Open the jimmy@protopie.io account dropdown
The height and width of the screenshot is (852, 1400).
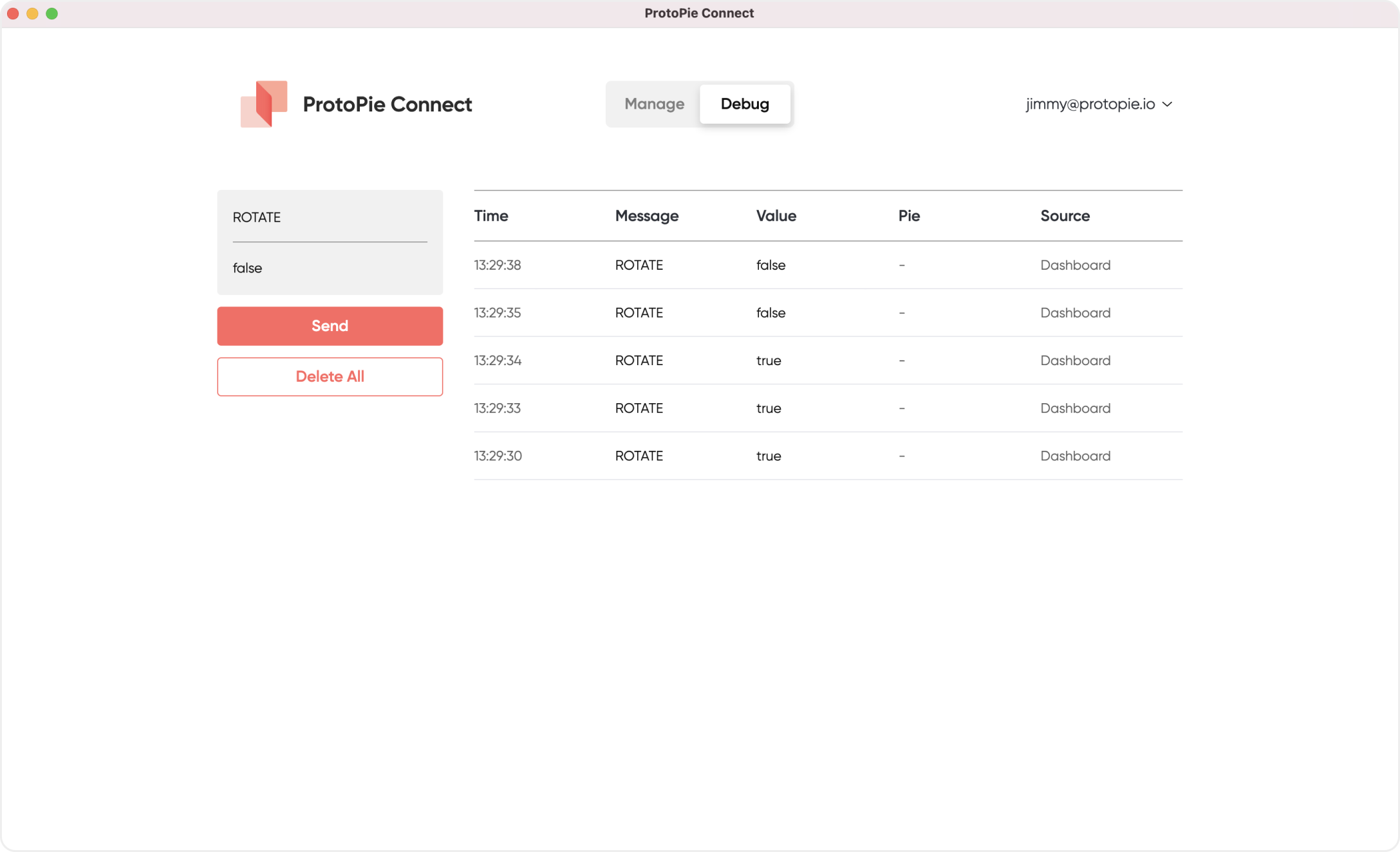(x=1090, y=104)
